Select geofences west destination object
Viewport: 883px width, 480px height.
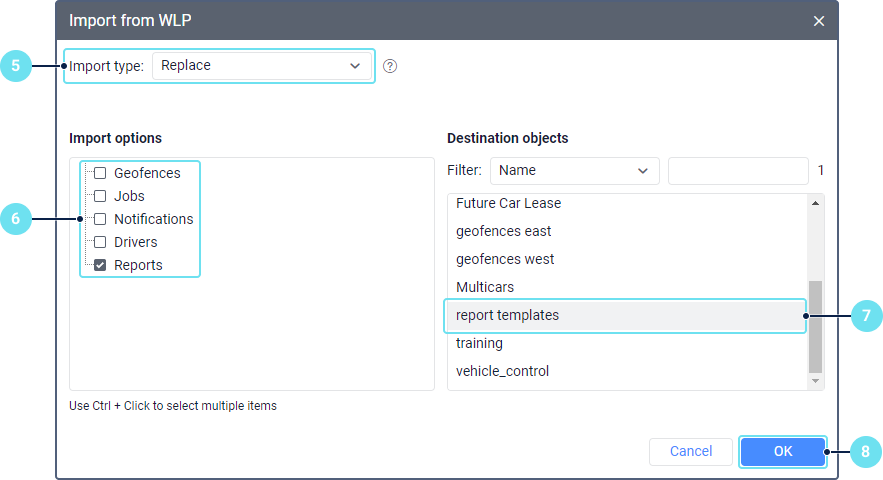(x=505, y=259)
